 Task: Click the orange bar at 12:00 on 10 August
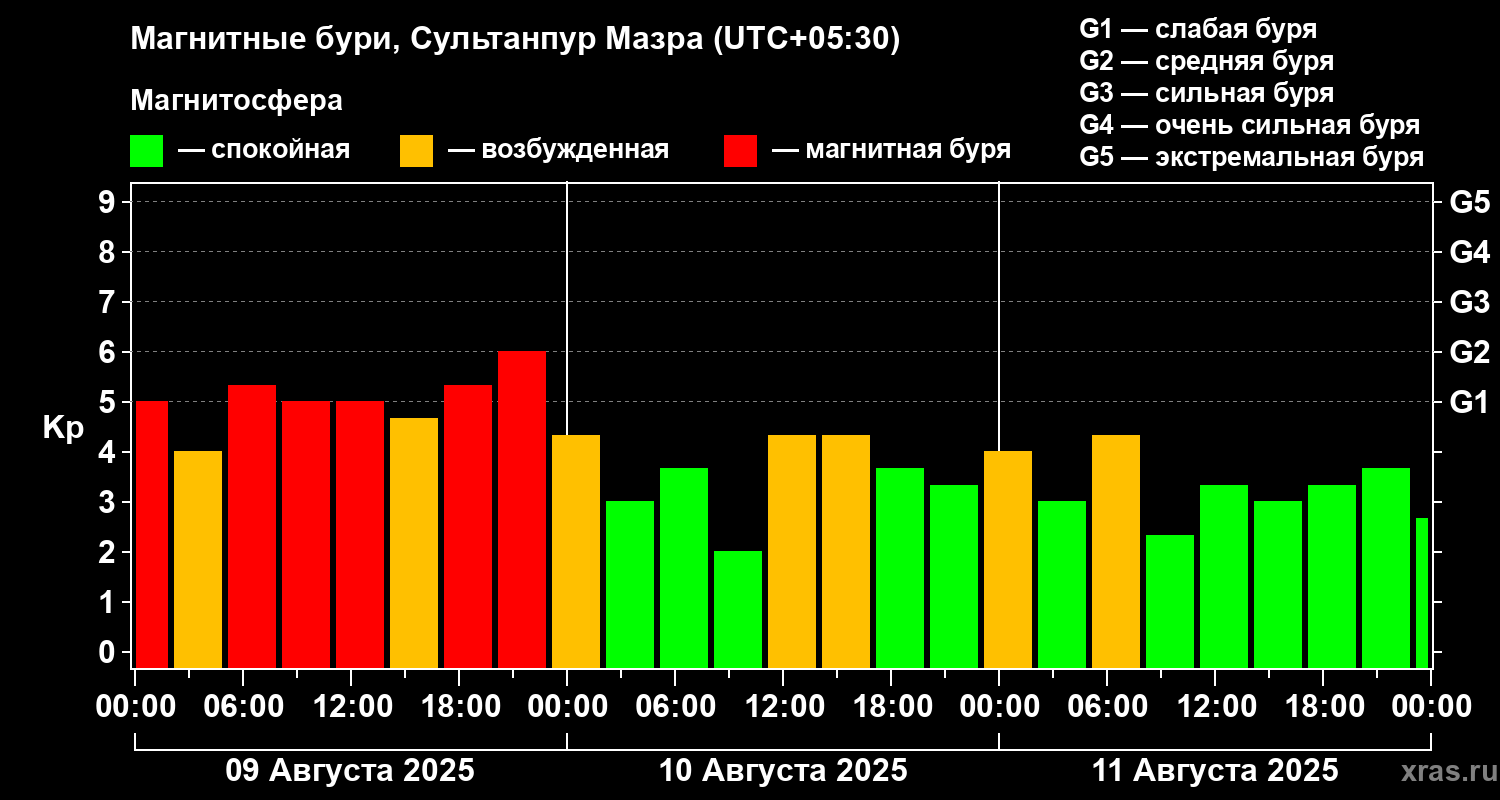pos(792,552)
